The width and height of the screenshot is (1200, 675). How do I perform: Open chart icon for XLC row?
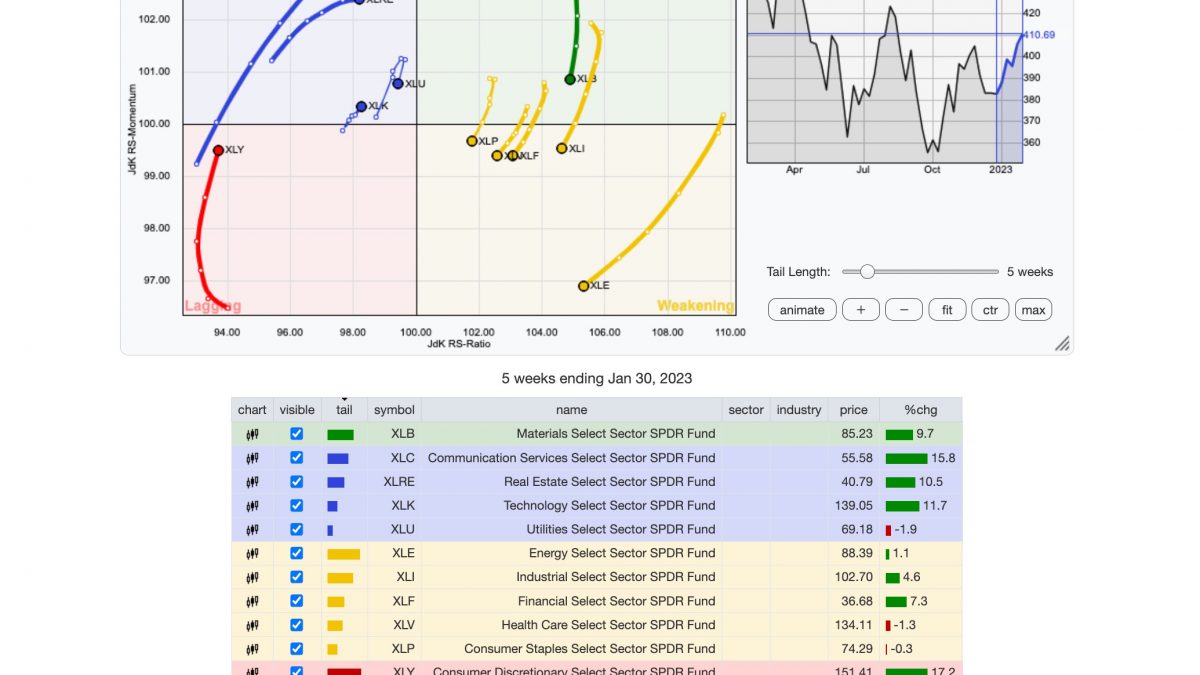click(252, 458)
